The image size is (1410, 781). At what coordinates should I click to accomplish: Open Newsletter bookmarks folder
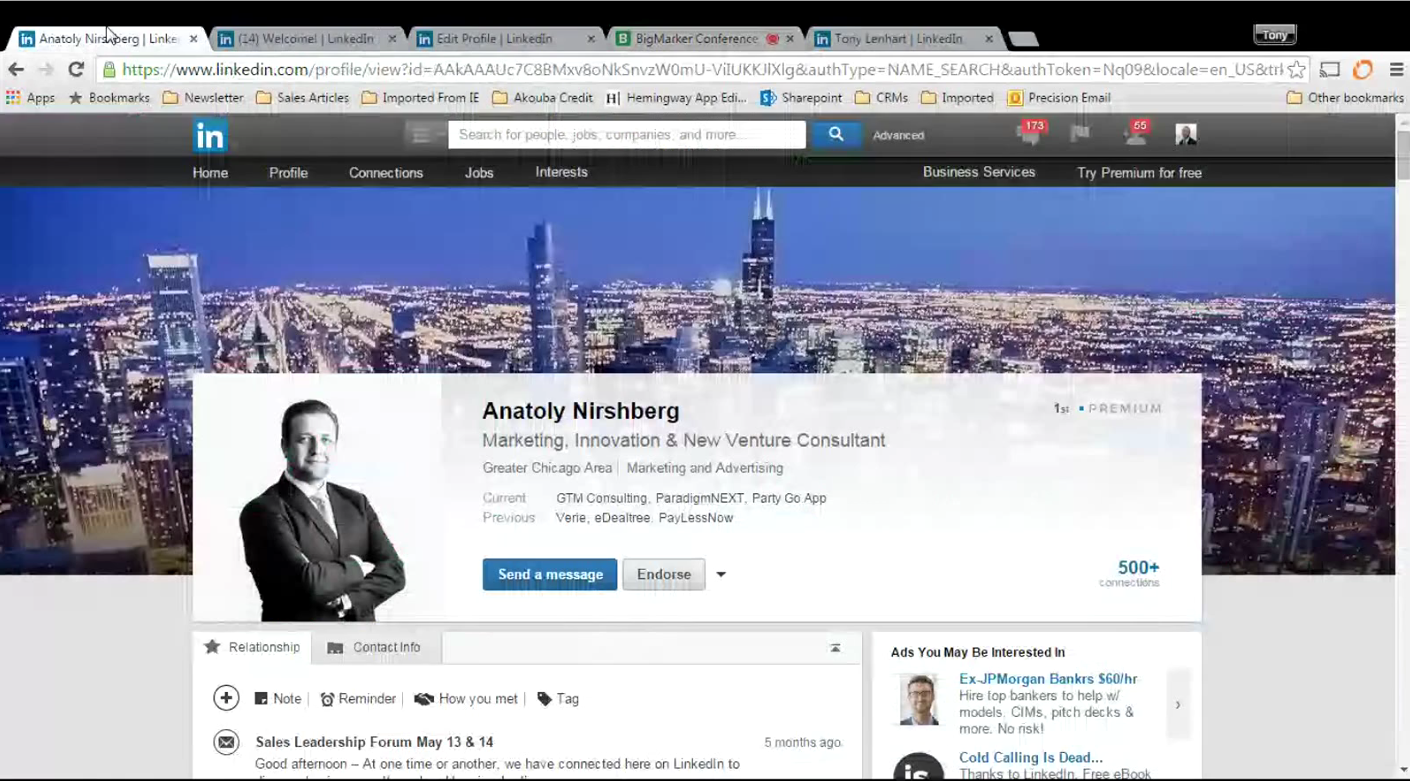point(203,98)
